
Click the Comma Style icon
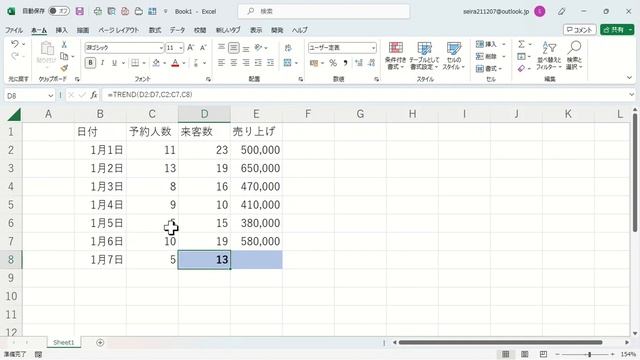tap(345, 63)
